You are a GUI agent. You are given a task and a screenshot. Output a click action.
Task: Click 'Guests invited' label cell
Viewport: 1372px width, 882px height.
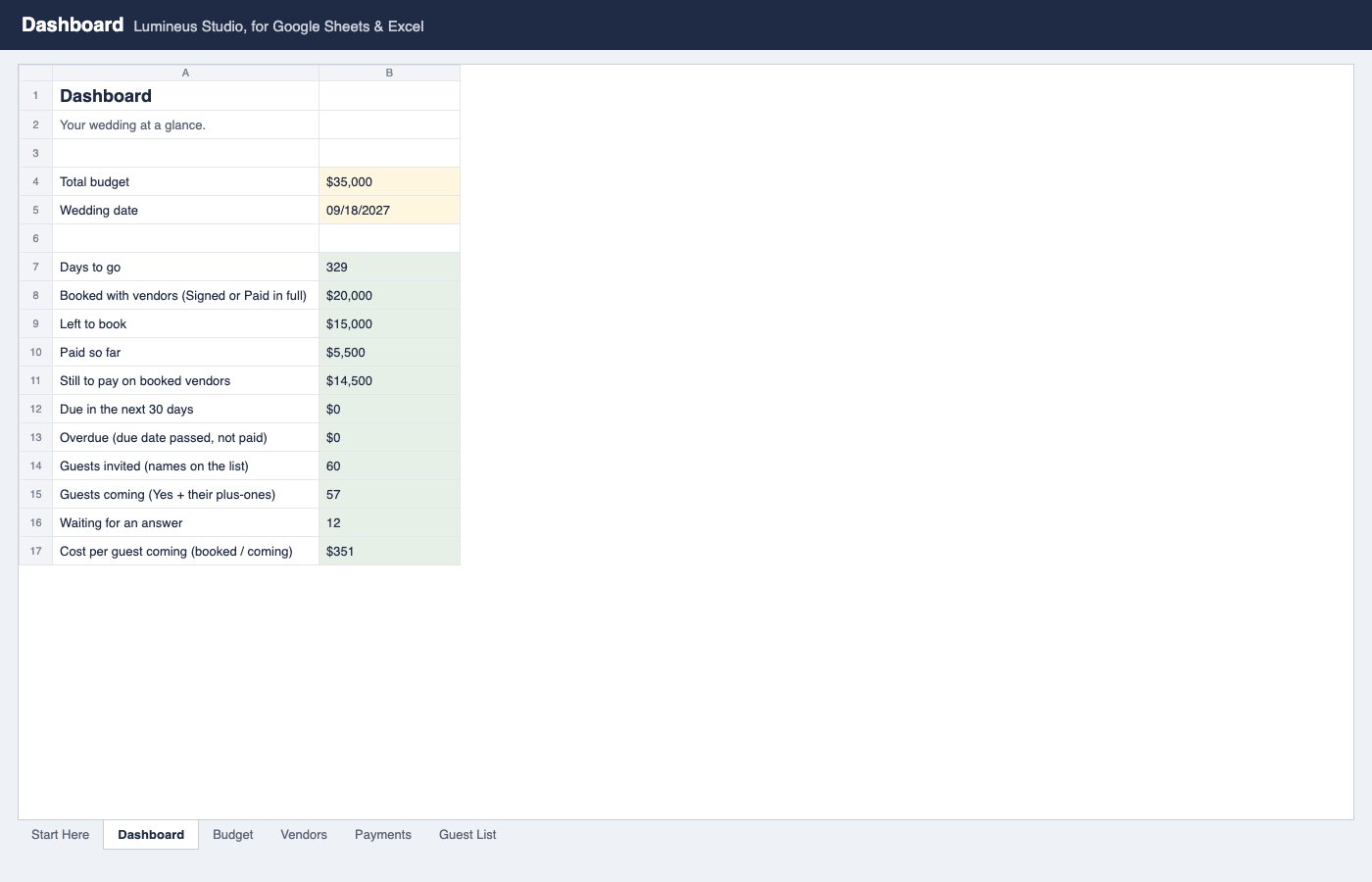(185, 465)
